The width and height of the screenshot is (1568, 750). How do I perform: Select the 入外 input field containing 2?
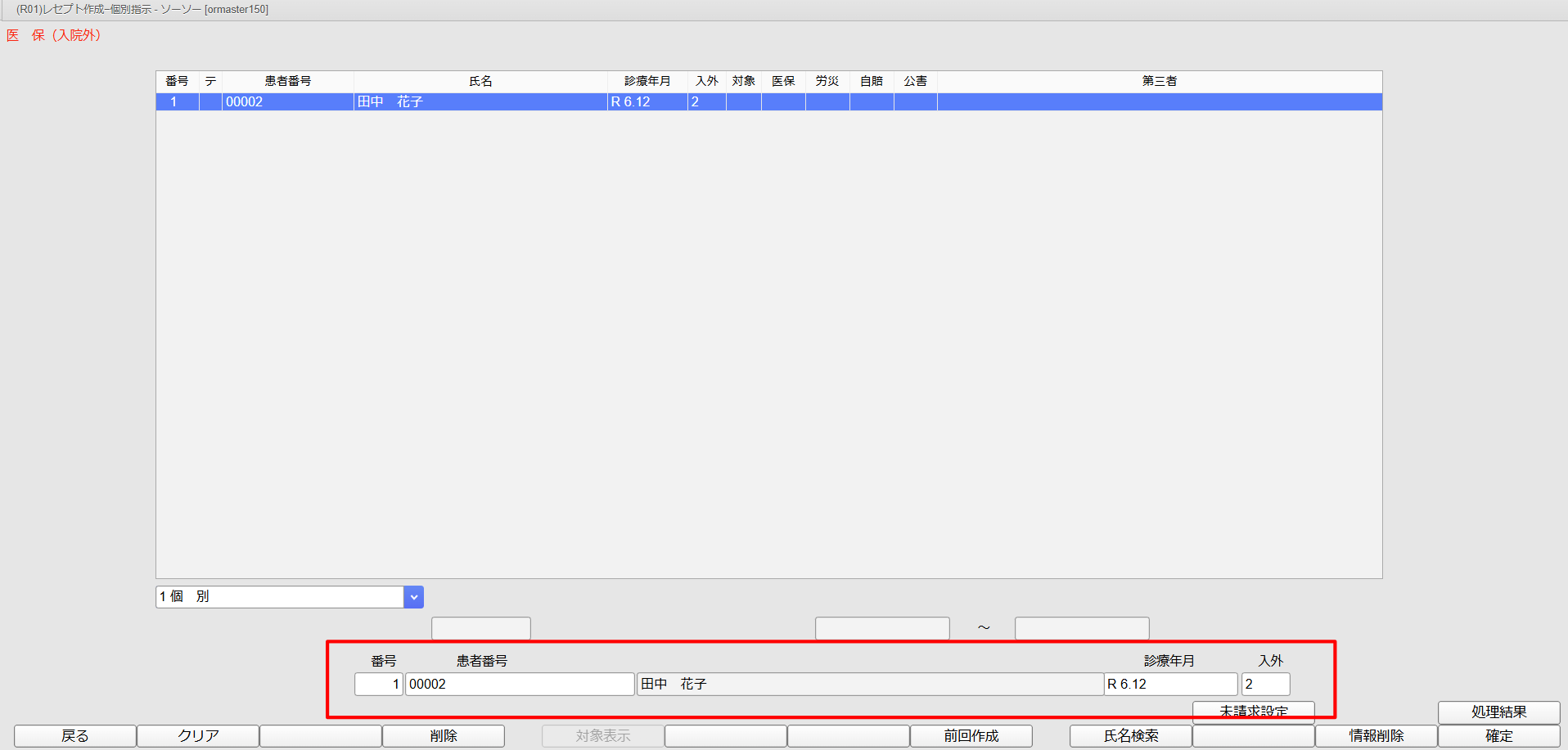pos(1265,684)
